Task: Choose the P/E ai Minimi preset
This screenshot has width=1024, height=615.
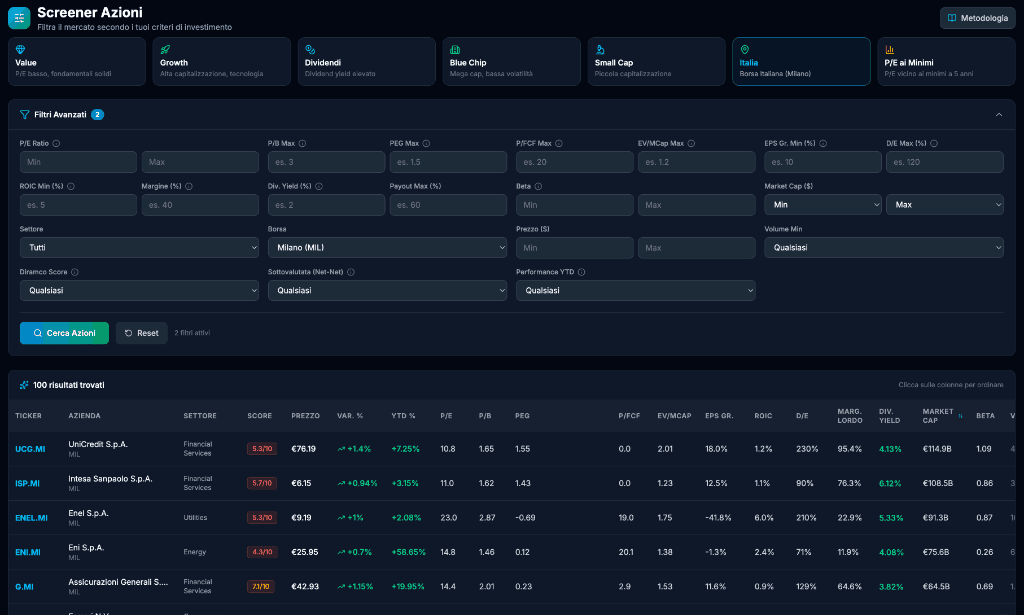Action: coord(946,61)
